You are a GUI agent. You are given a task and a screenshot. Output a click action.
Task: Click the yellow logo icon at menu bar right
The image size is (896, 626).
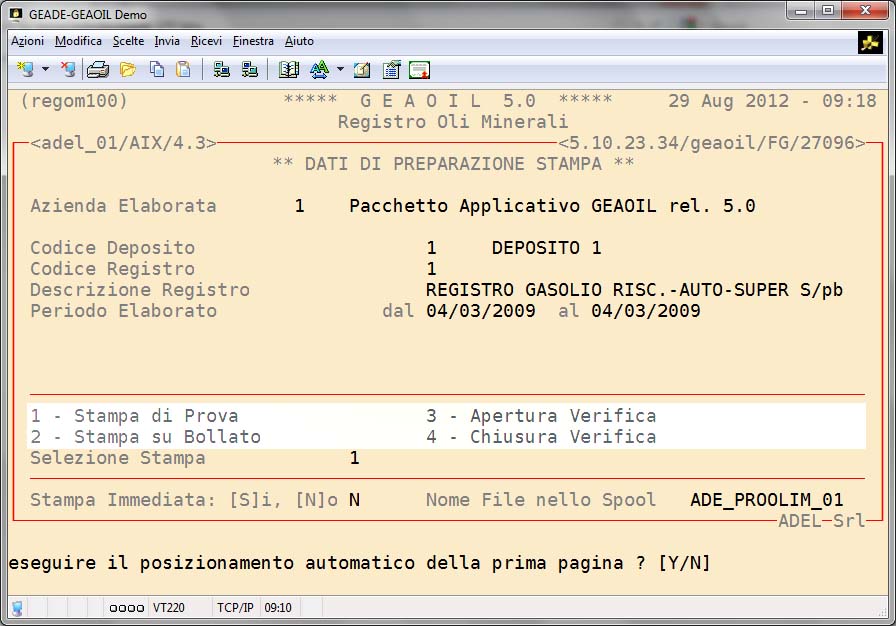point(869,42)
